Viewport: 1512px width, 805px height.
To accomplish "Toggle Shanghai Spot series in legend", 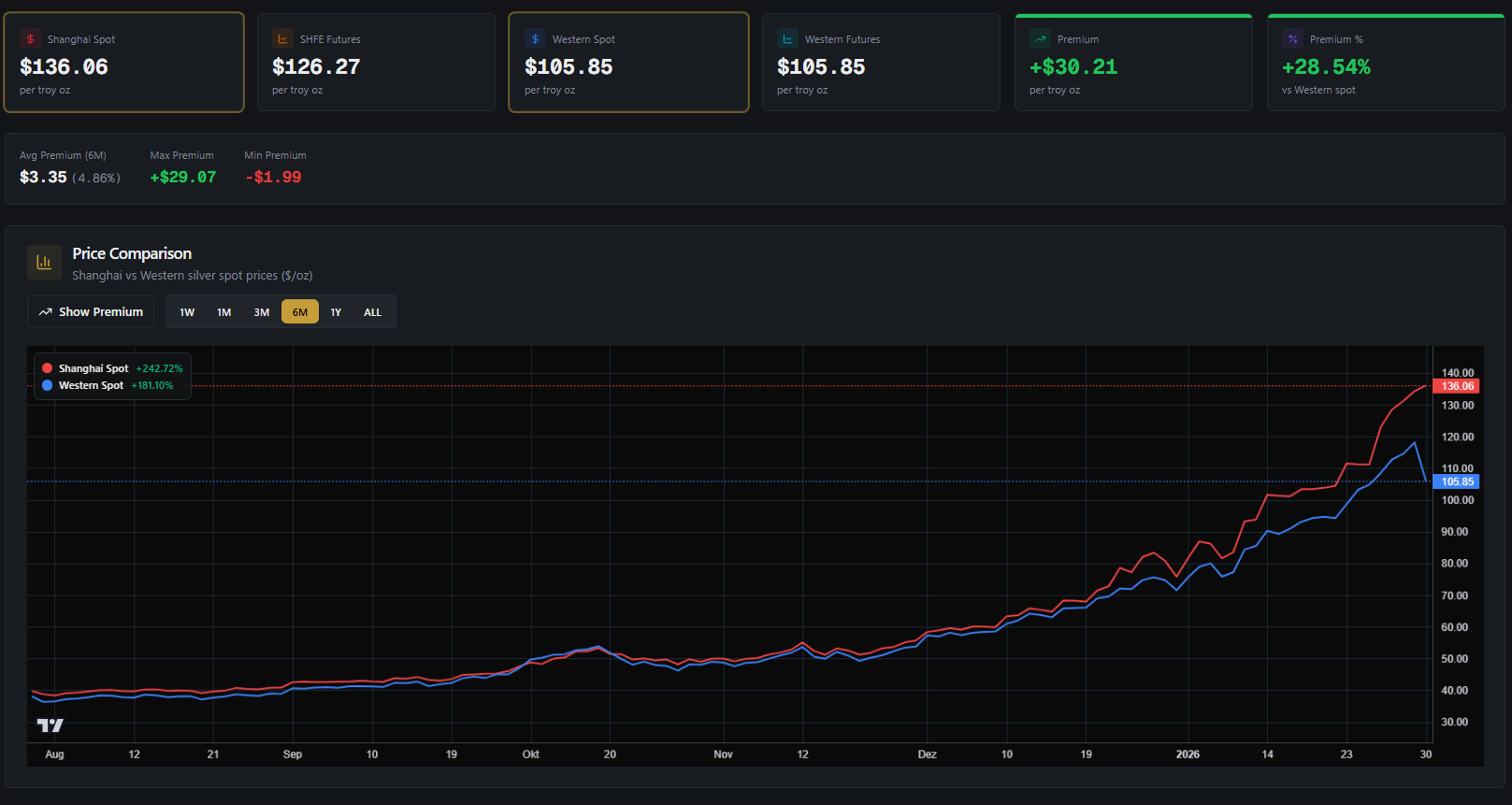I will click(94, 368).
